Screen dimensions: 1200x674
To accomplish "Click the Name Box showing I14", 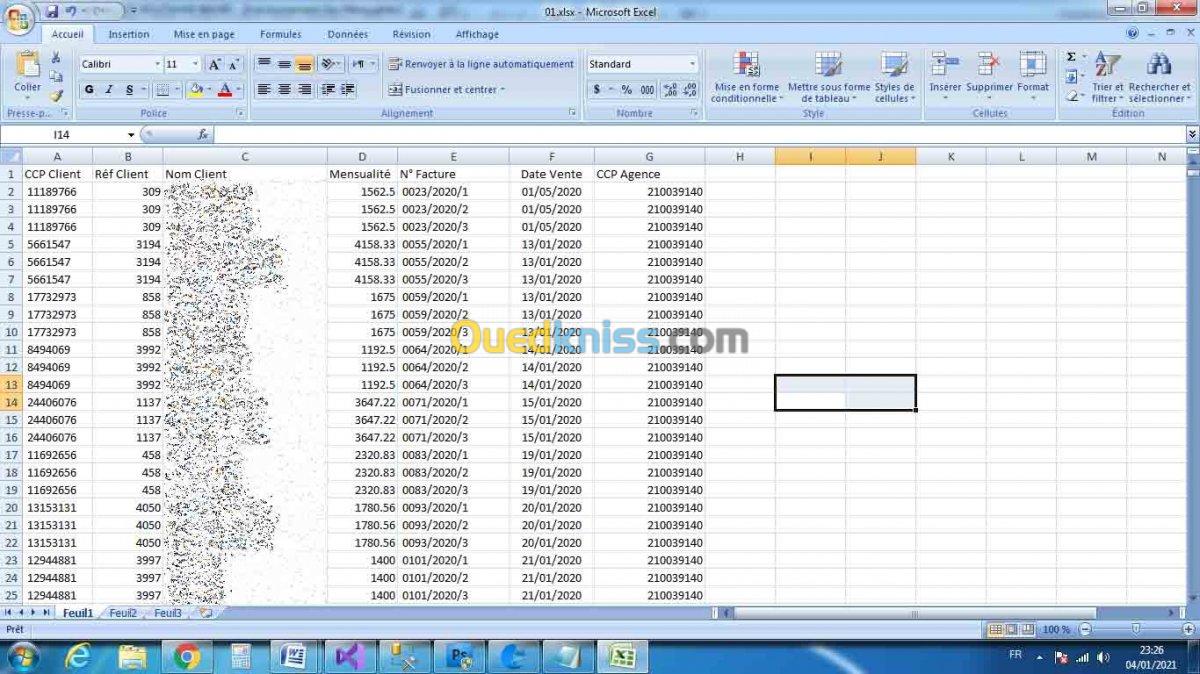I will coord(63,135).
